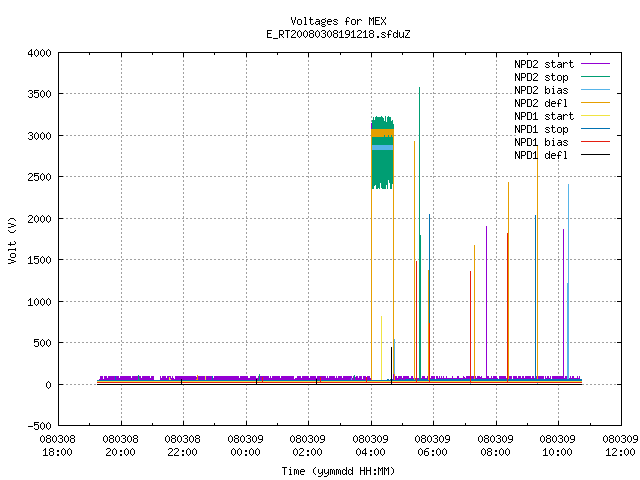Click the 'NPD2 stop' legend label
This screenshot has height=480, width=640.
(541, 77)
